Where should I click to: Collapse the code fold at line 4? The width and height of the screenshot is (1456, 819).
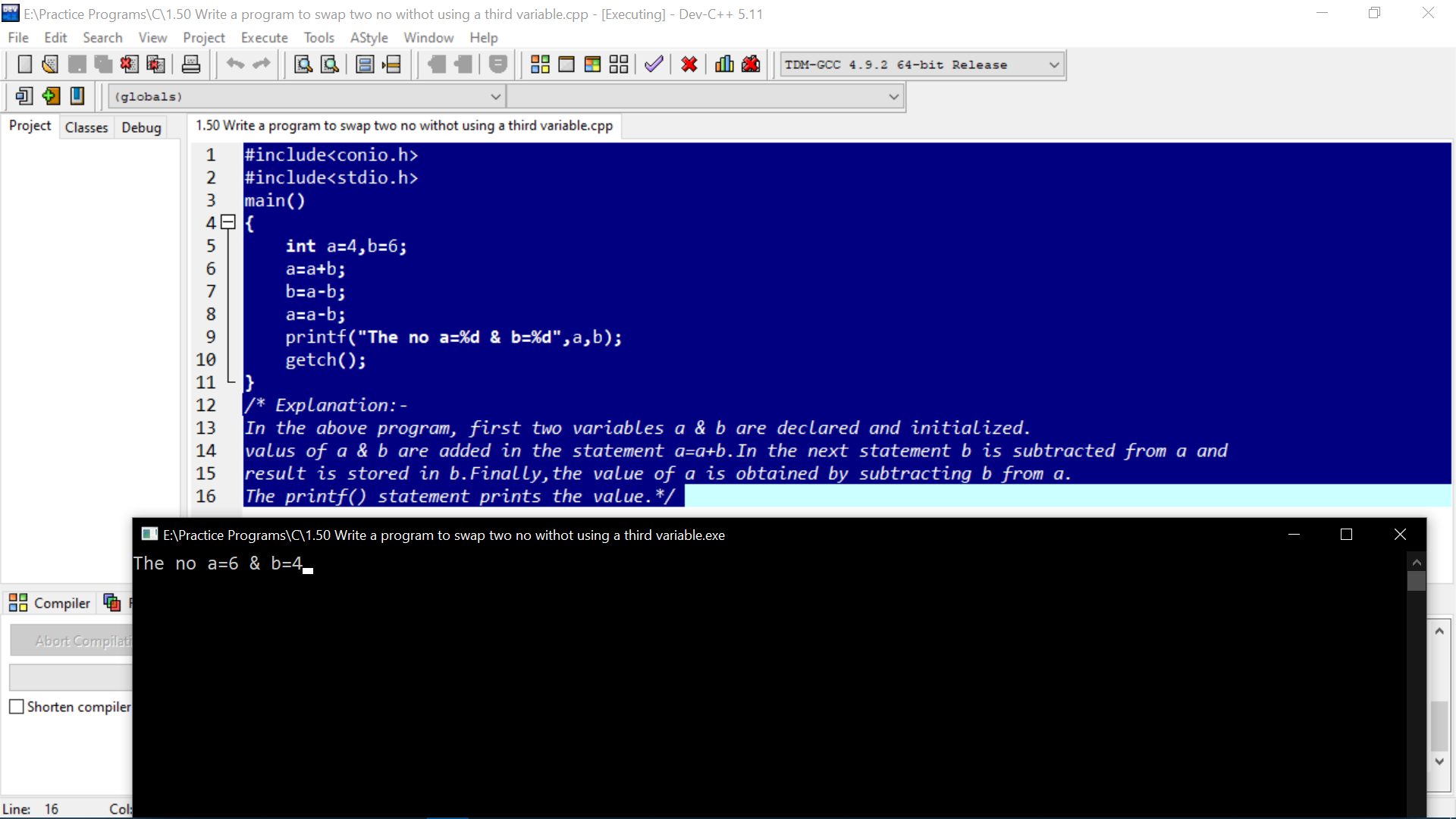tap(227, 222)
